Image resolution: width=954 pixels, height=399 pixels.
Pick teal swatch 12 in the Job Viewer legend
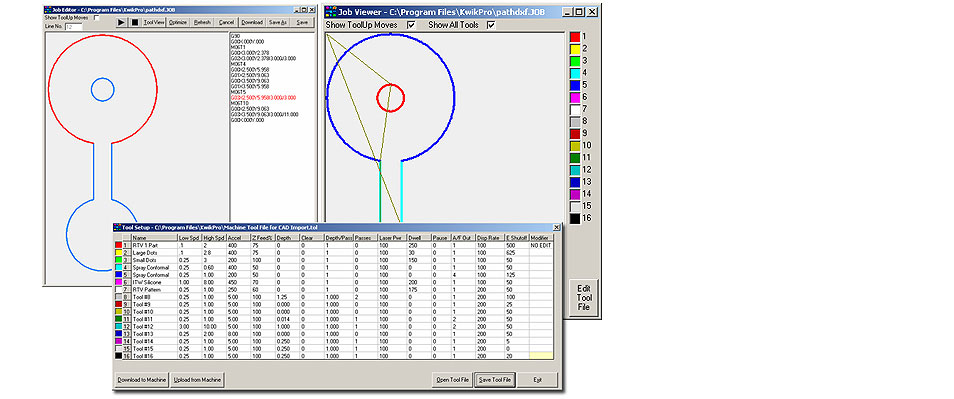(x=574, y=170)
